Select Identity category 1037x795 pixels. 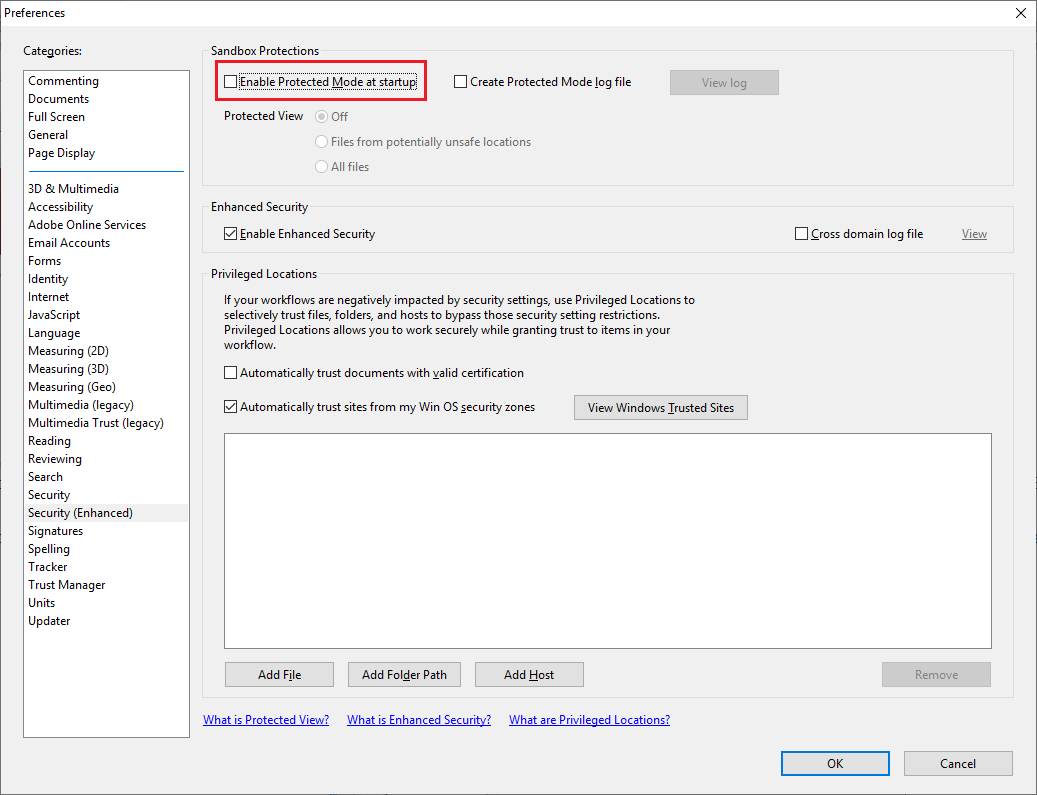(x=106, y=279)
